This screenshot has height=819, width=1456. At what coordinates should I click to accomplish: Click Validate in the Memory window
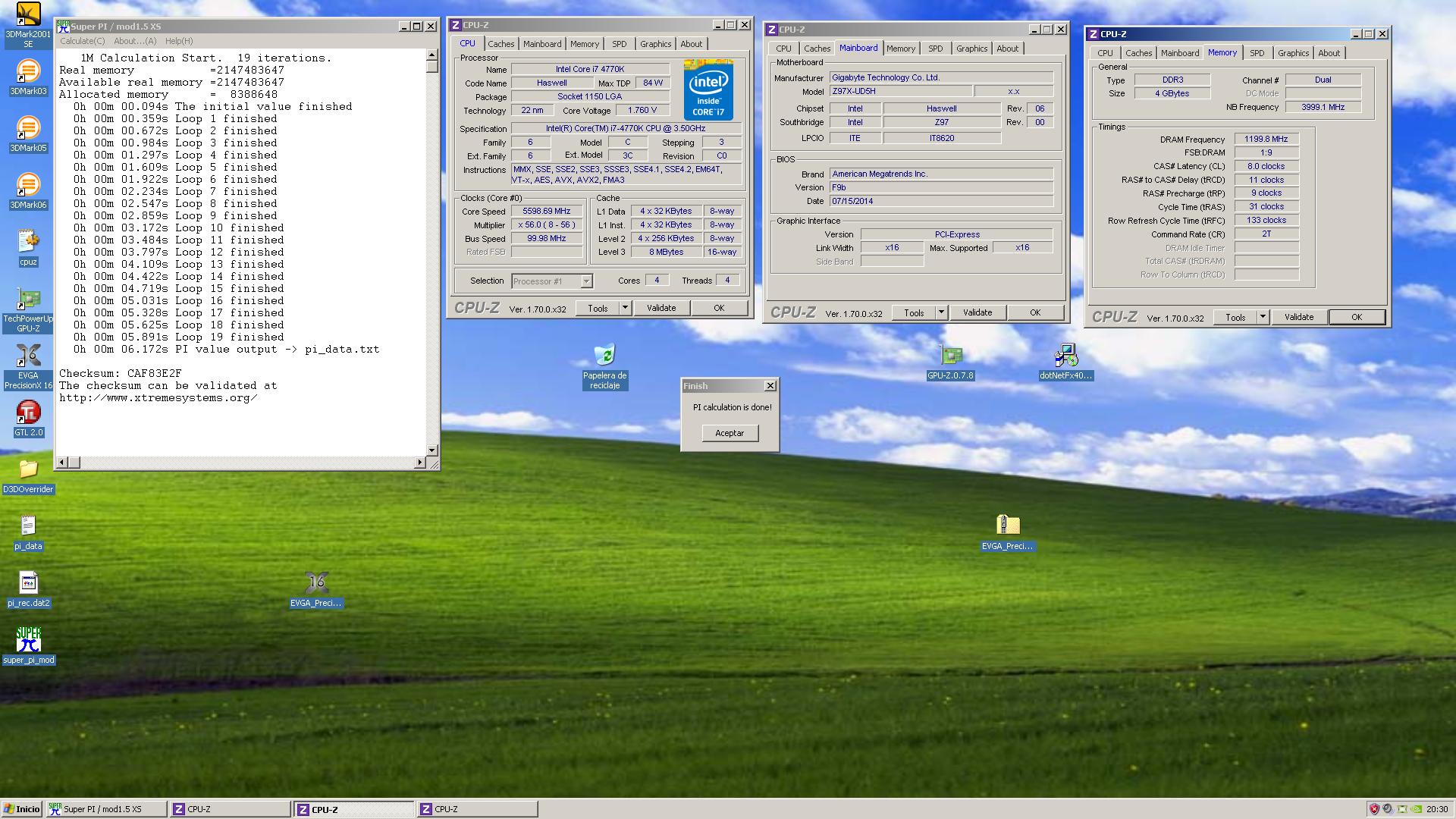pos(1299,317)
